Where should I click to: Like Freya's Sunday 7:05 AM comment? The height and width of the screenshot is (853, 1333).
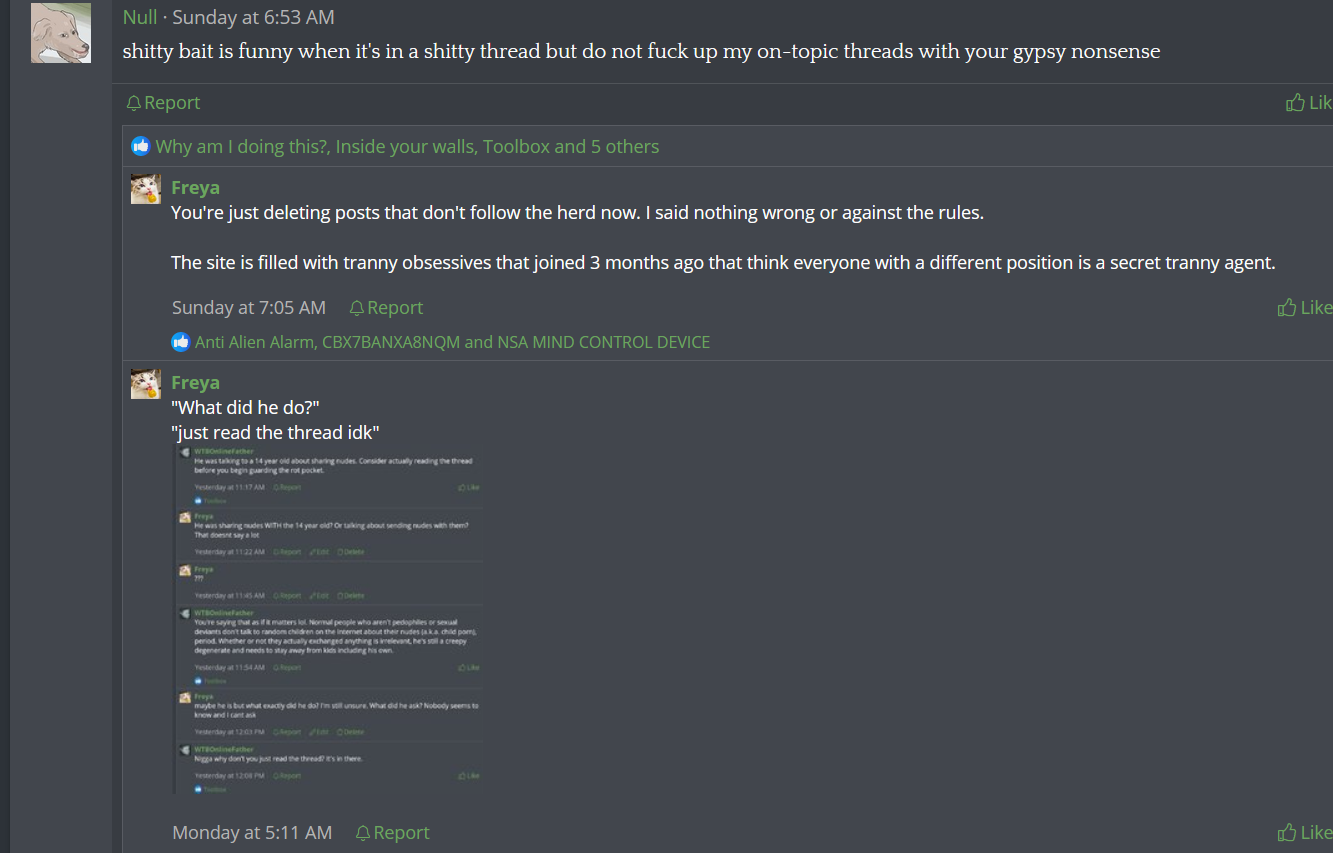[x=1304, y=308]
